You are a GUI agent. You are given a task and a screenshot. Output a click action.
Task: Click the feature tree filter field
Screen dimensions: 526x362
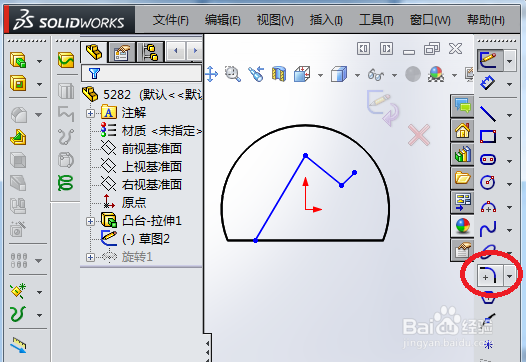tap(142, 73)
